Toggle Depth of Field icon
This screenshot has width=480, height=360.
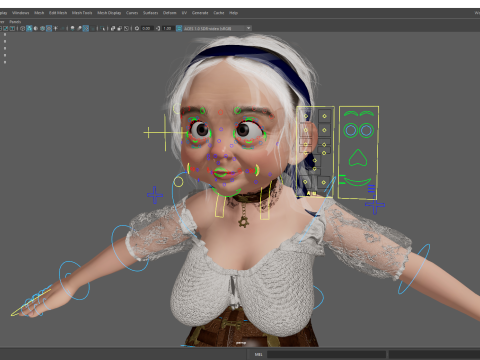[92, 28]
